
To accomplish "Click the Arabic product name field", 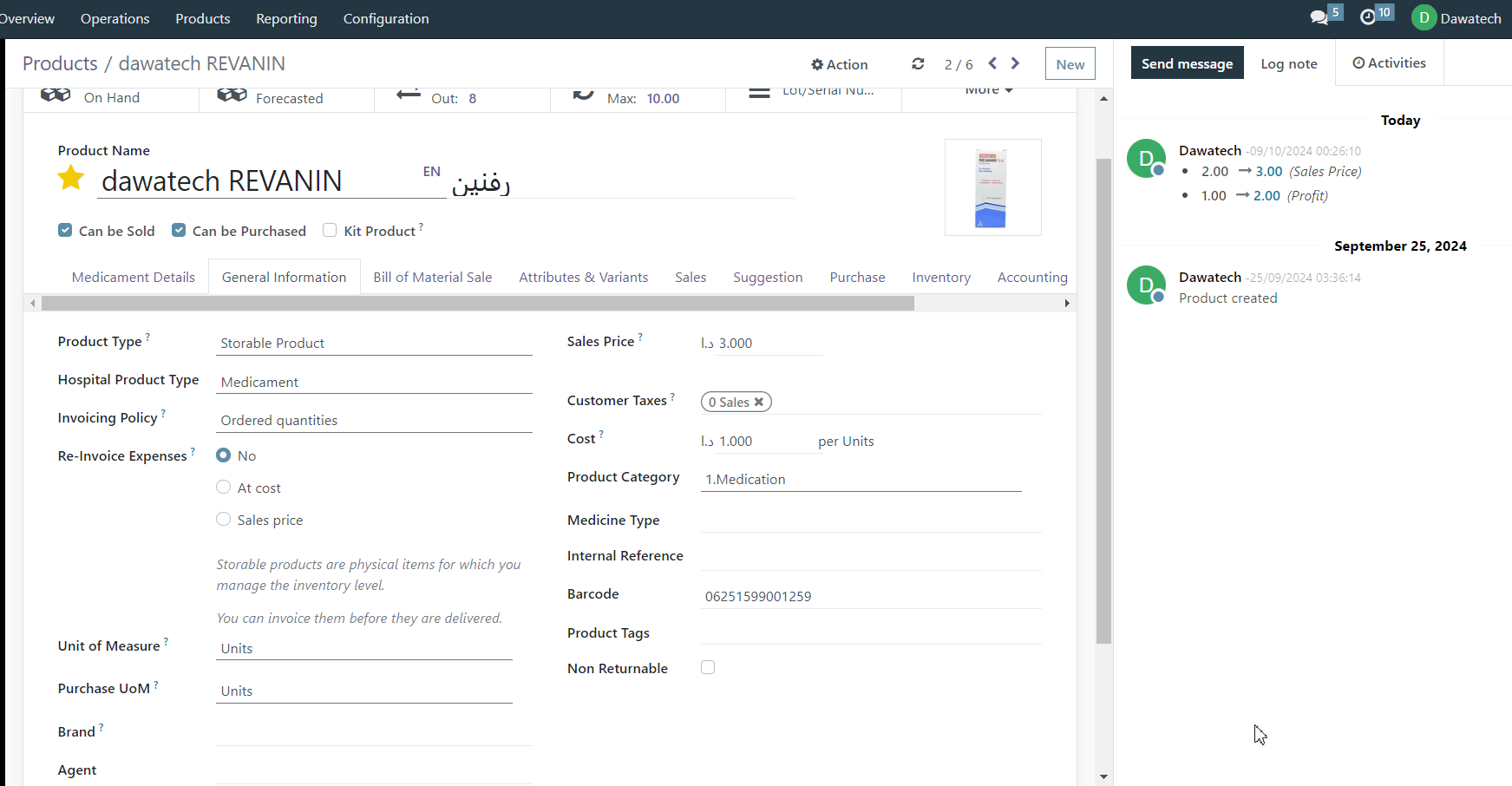I will [621, 182].
